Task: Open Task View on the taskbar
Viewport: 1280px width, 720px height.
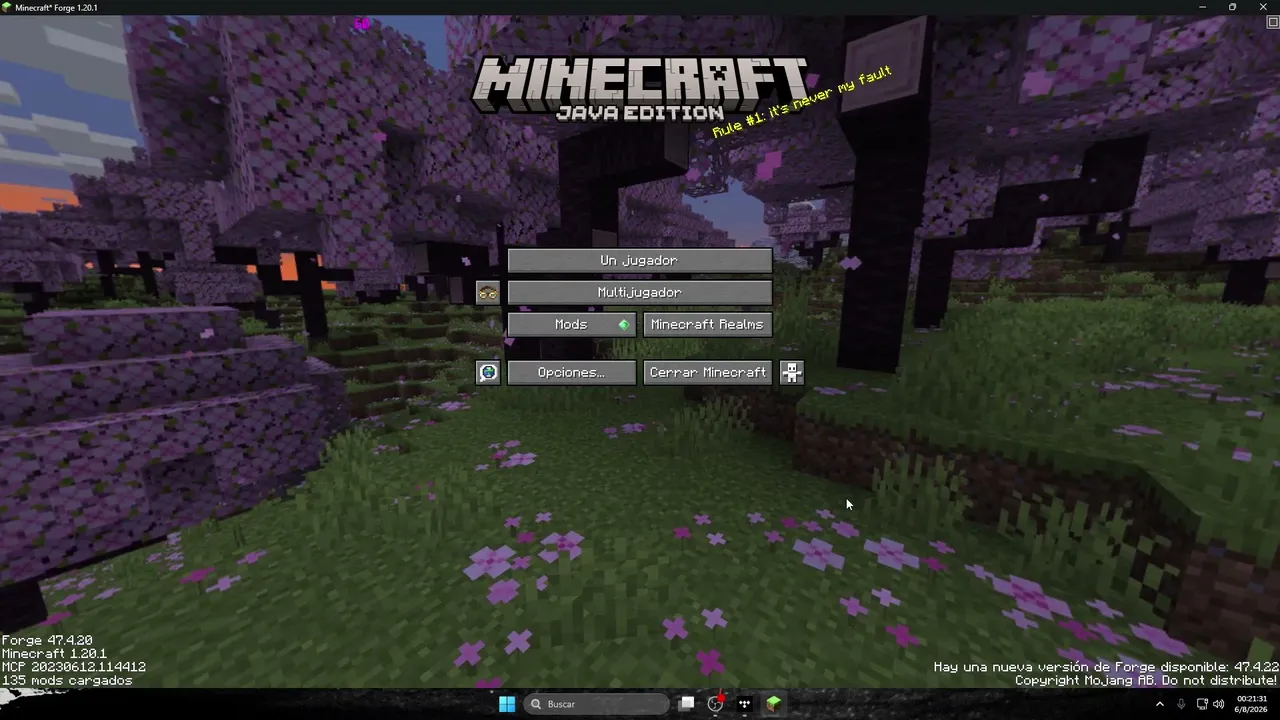Action: [x=687, y=704]
